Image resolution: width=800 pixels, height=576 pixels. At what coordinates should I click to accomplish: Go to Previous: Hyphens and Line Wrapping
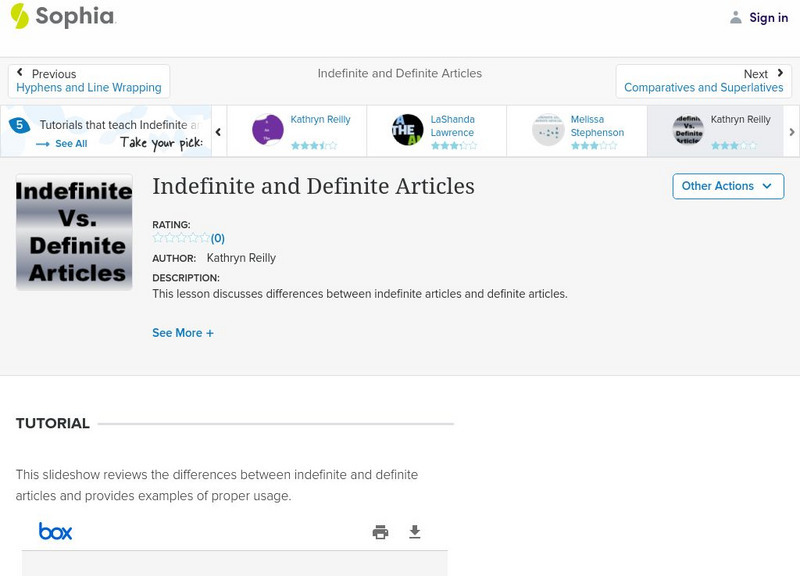tap(89, 81)
